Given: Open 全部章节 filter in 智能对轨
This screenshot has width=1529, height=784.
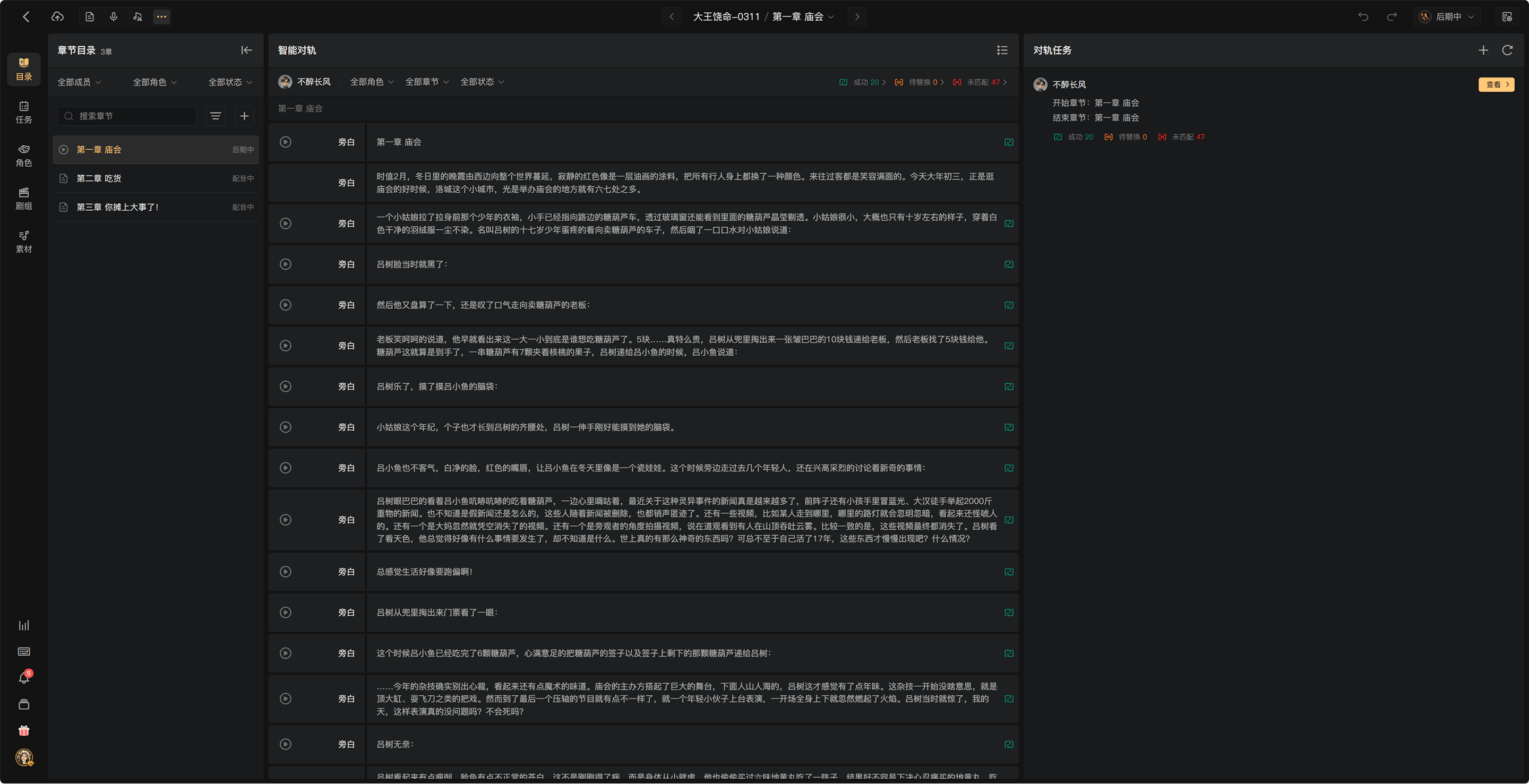Looking at the screenshot, I should pos(427,82).
